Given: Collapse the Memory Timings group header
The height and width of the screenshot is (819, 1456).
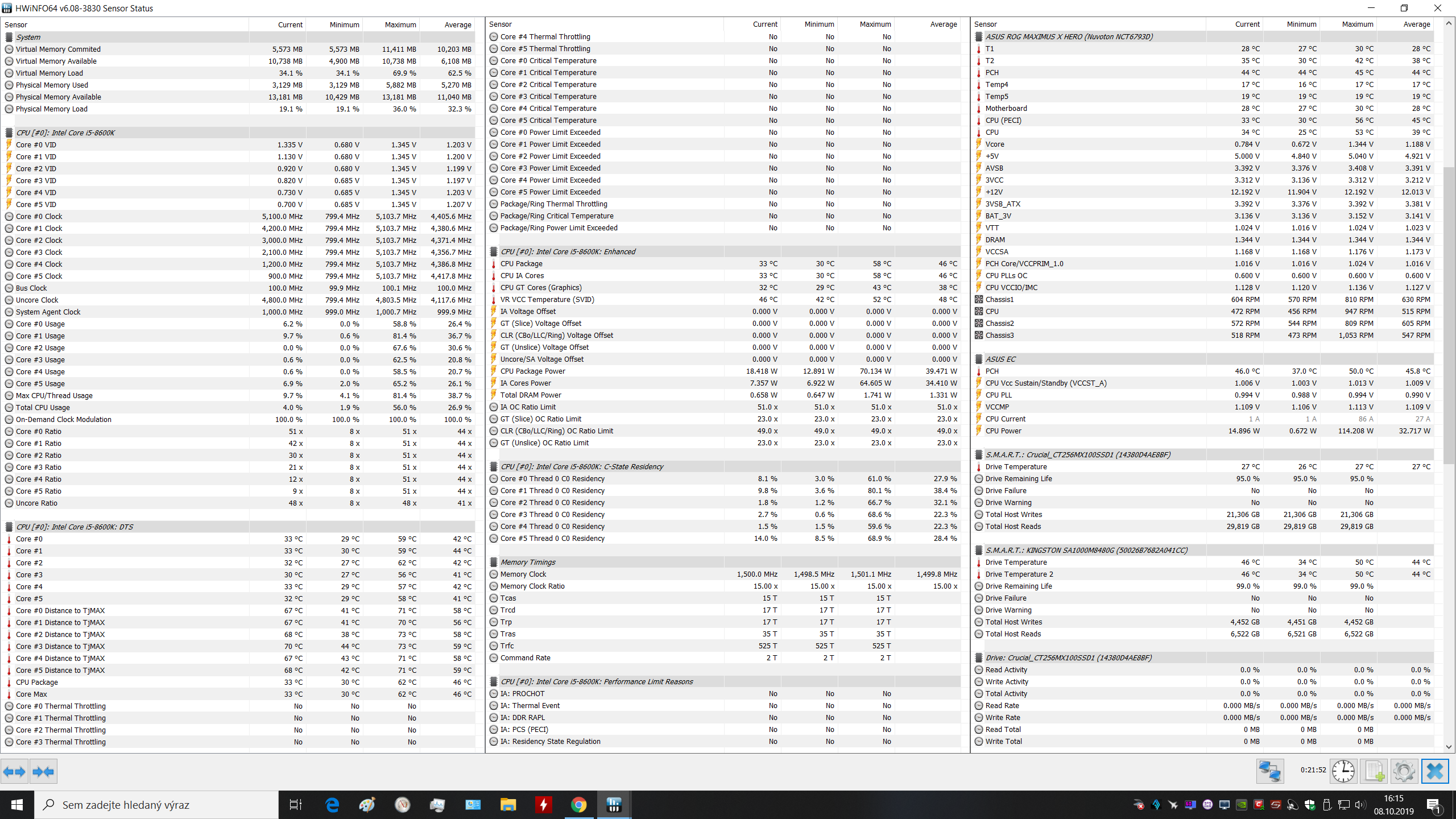Looking at the screenshot, I should point(528,562).
